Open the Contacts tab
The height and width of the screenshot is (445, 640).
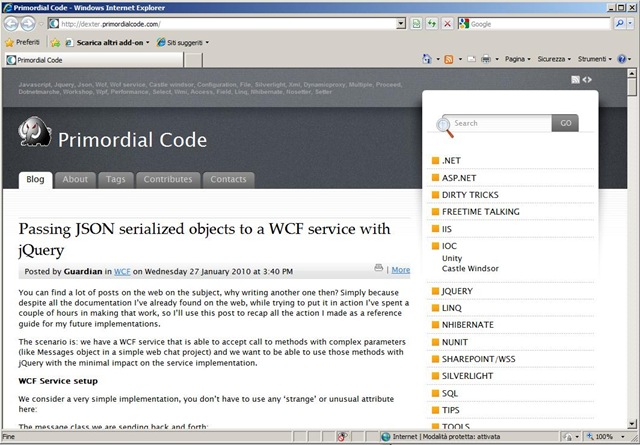[229, 180]
